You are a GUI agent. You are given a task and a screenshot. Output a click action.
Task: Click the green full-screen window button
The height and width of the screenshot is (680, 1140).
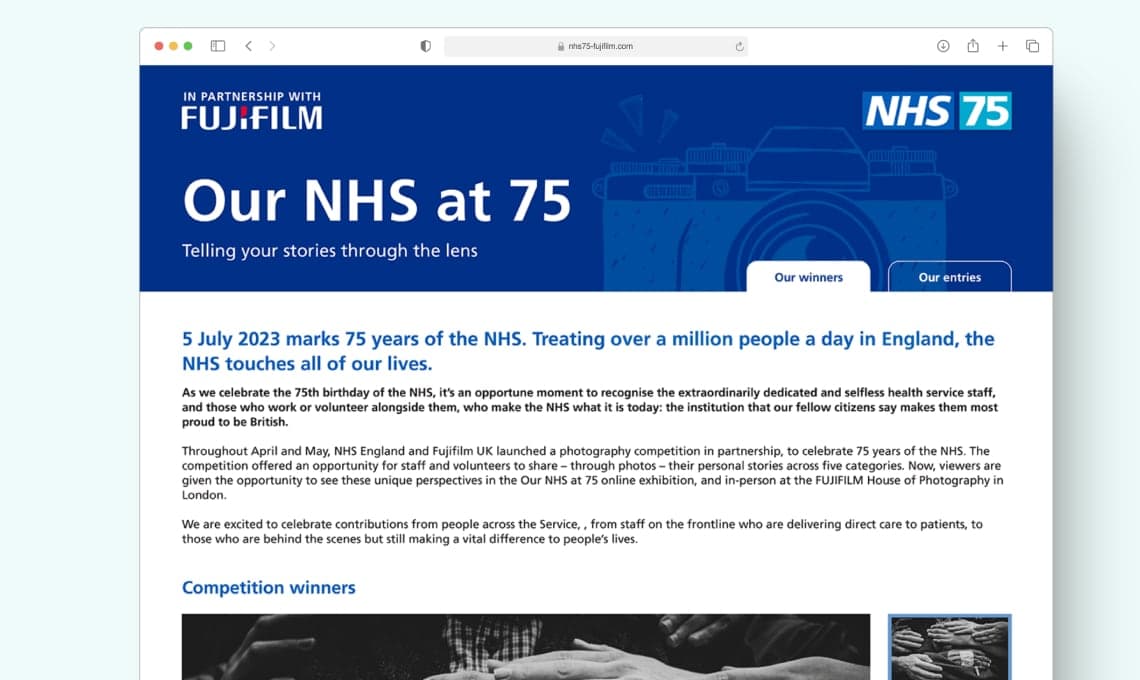[188, 46]
